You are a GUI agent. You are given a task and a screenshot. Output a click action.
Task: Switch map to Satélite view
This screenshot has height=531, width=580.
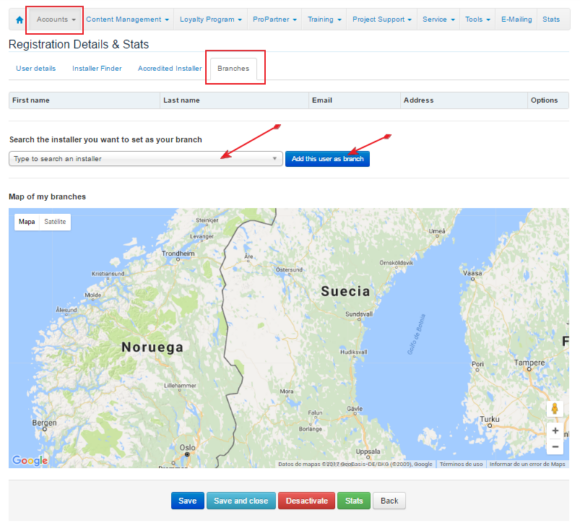click(x=55, y=222)
